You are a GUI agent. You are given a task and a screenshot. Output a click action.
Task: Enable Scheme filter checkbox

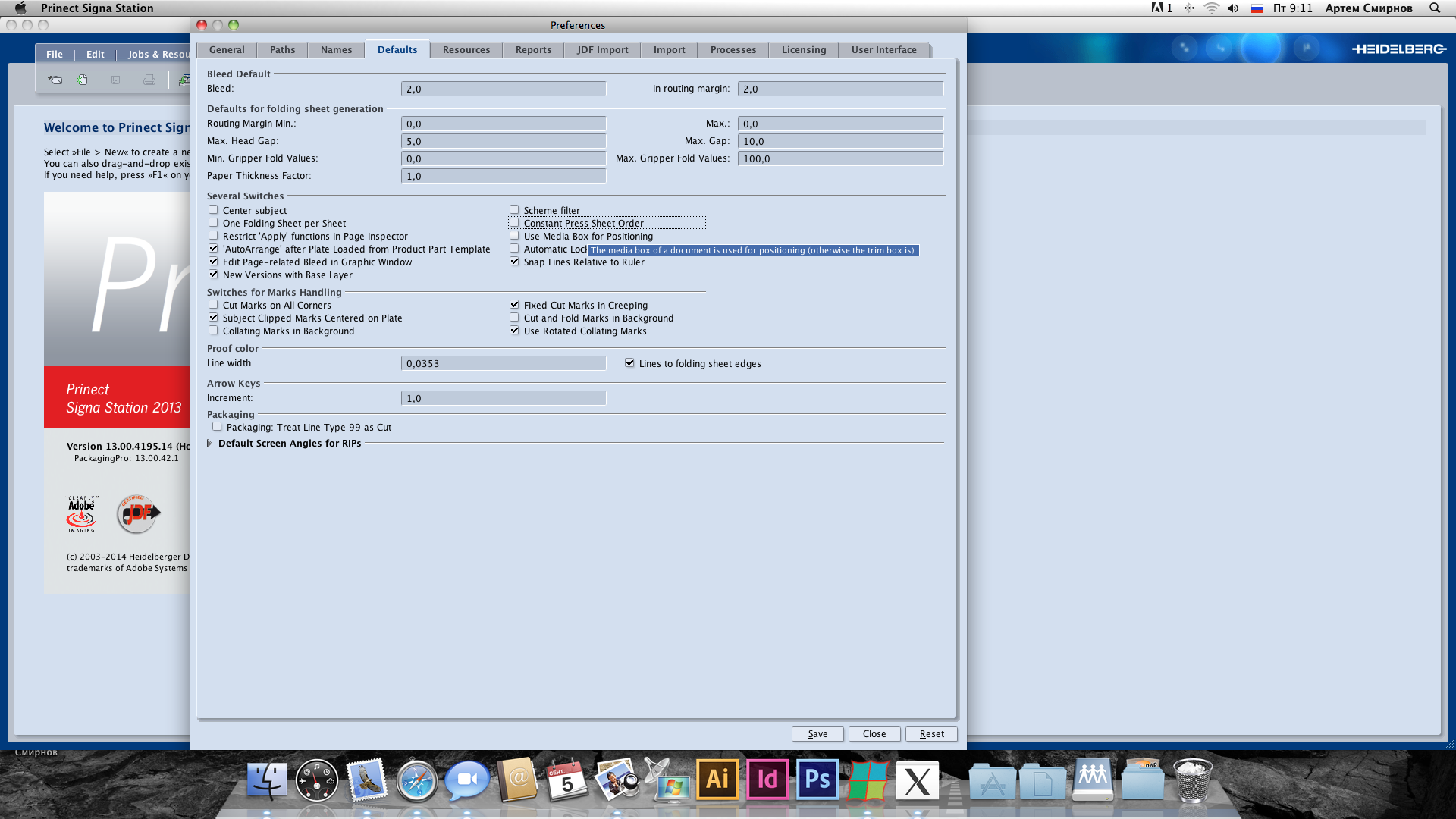tap(514, 210)
